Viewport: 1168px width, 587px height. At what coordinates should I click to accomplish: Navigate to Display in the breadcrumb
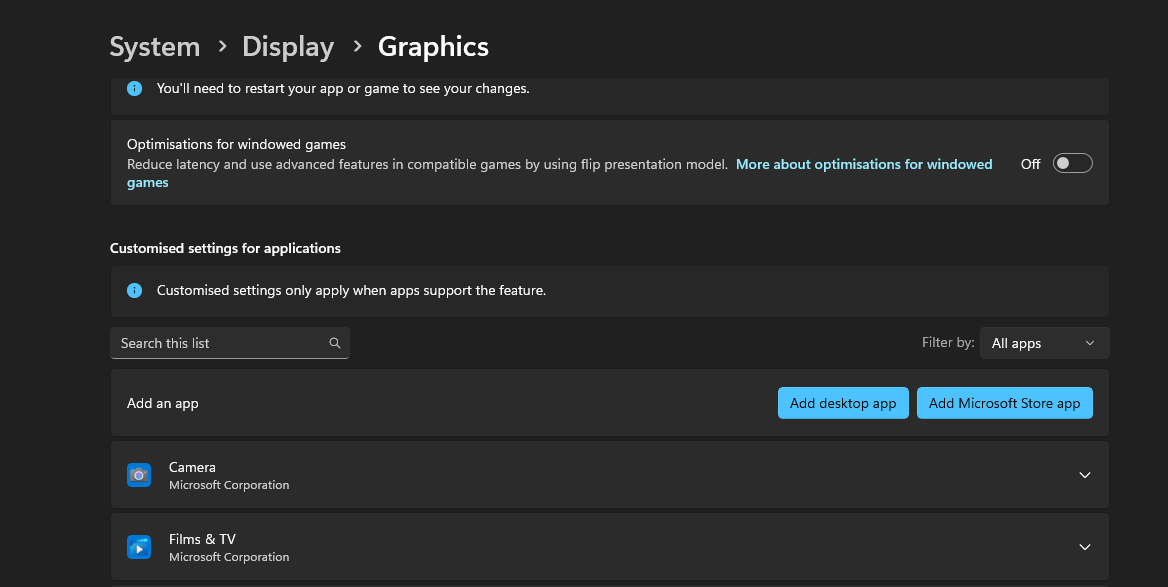288,47
